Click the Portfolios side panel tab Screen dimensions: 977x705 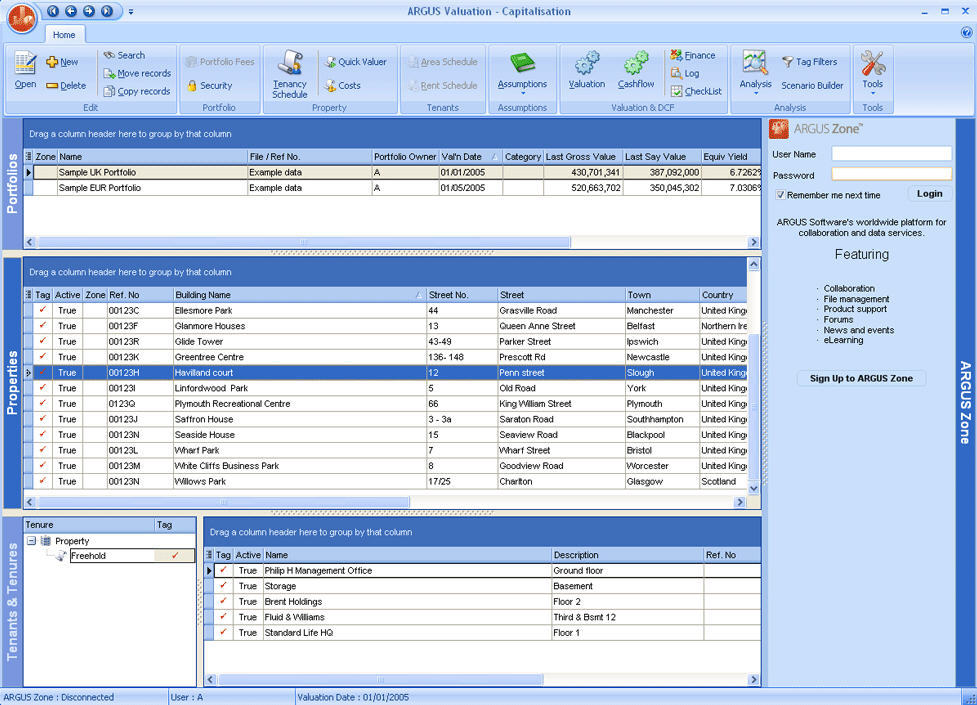tap(12, 183)
